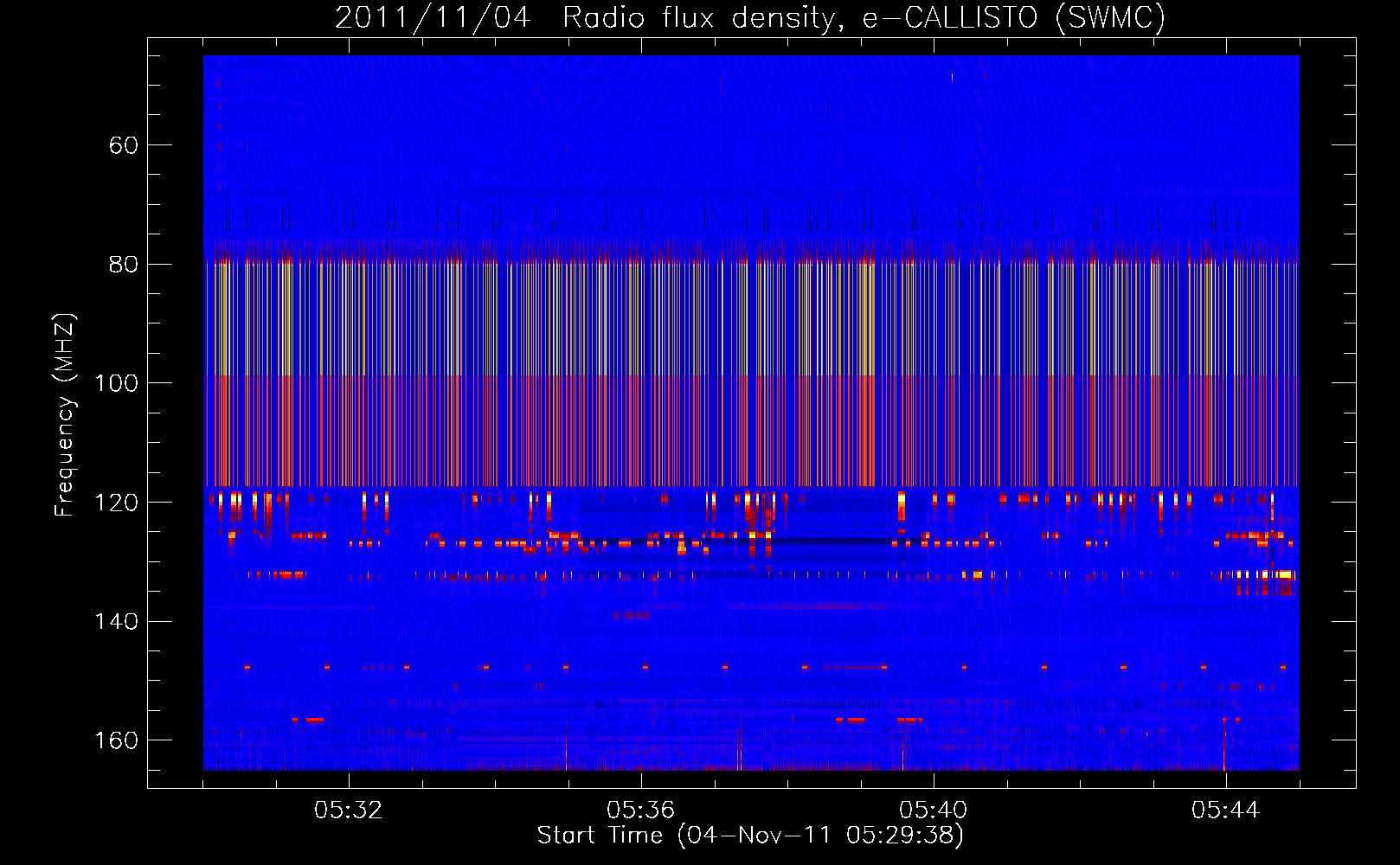Viewport: 1400px width, 865px height.
Task: Click the 05:44 time tick label
Action: point(1226,811)
